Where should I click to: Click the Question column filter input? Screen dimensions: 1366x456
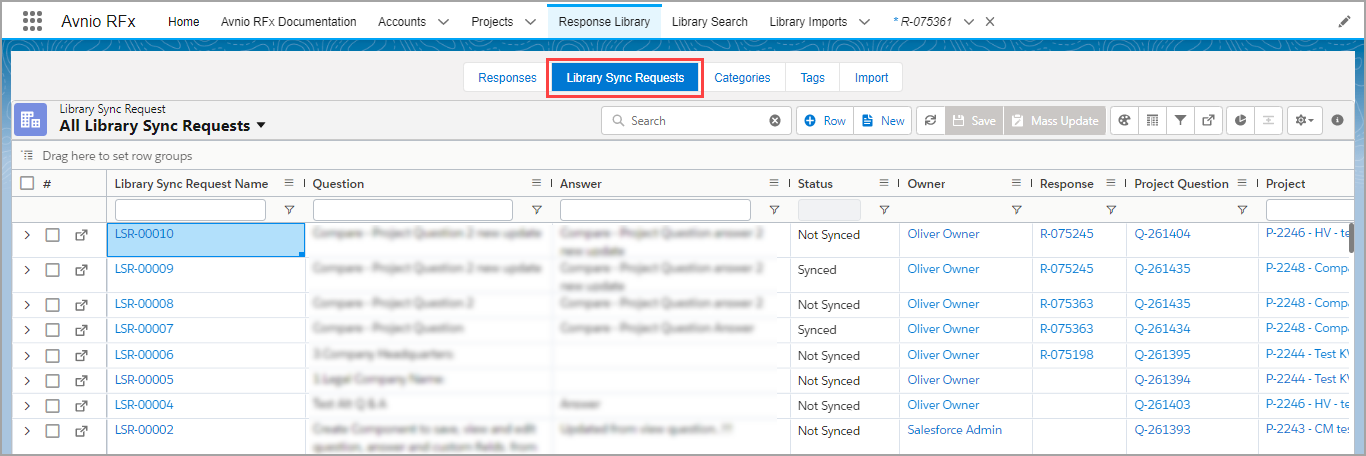click(412, 210)
